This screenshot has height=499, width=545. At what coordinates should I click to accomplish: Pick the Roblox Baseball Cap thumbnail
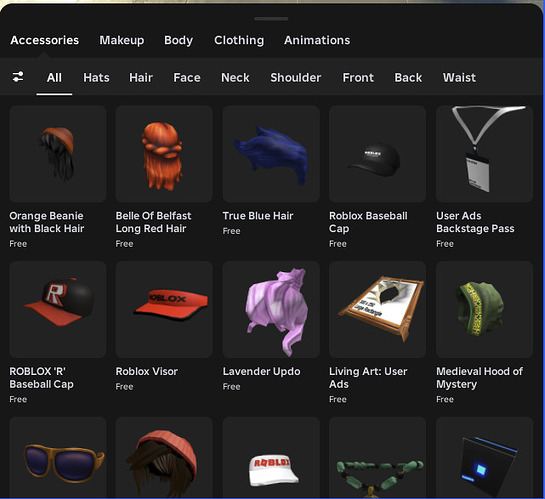click(x=377, y=154)
